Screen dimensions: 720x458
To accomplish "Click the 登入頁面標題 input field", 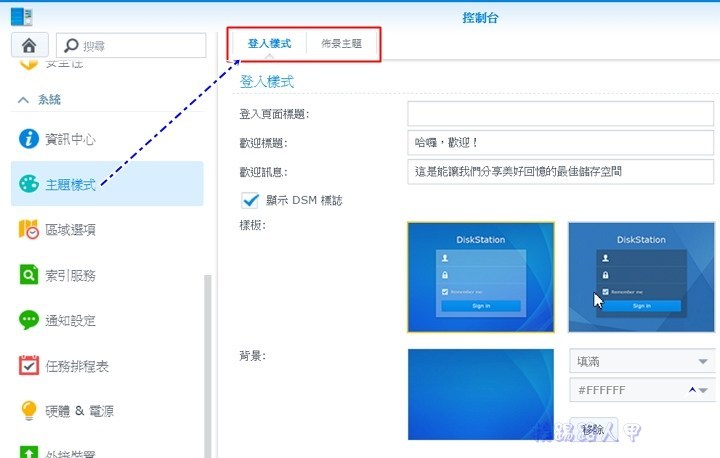I will point(560,113).
